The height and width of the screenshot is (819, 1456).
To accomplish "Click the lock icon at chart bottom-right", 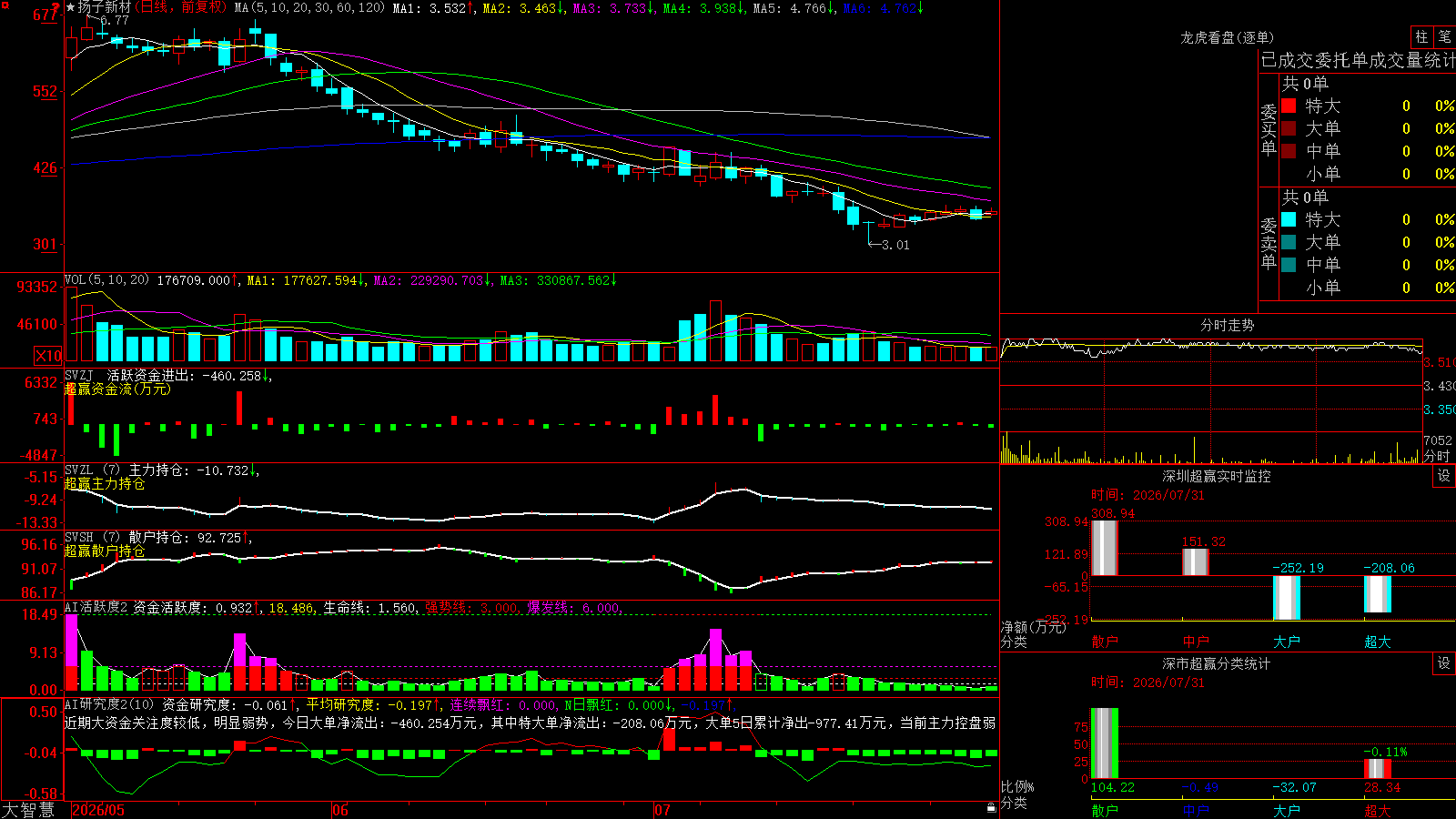I will (991, 807).
